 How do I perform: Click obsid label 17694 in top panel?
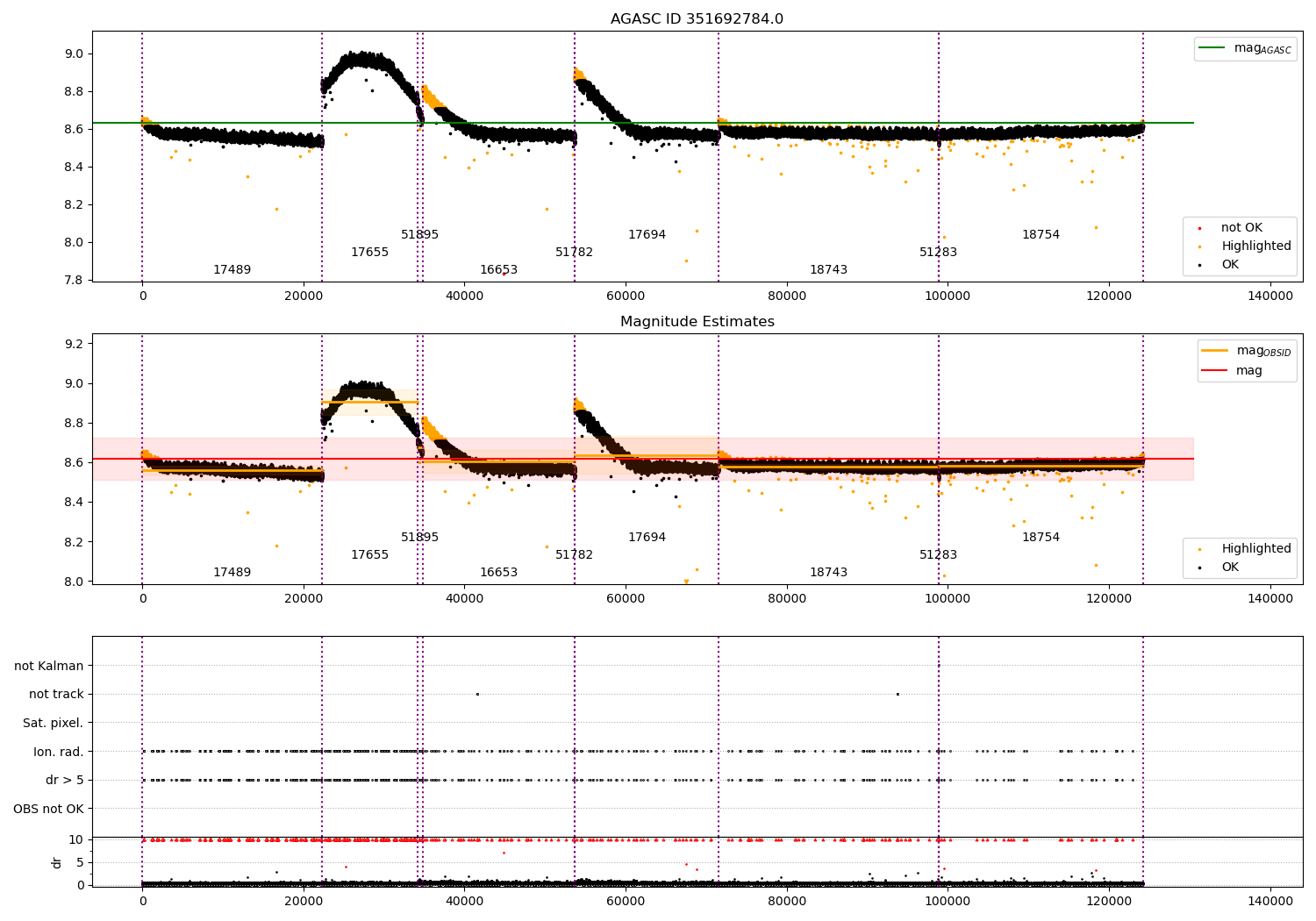[647, 234]
